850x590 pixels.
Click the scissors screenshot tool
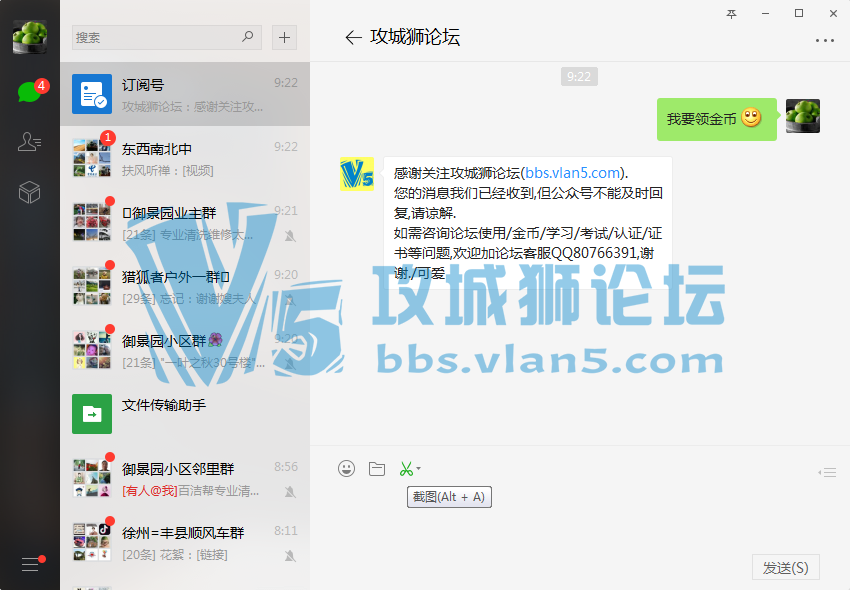click(x=405, y=469)
